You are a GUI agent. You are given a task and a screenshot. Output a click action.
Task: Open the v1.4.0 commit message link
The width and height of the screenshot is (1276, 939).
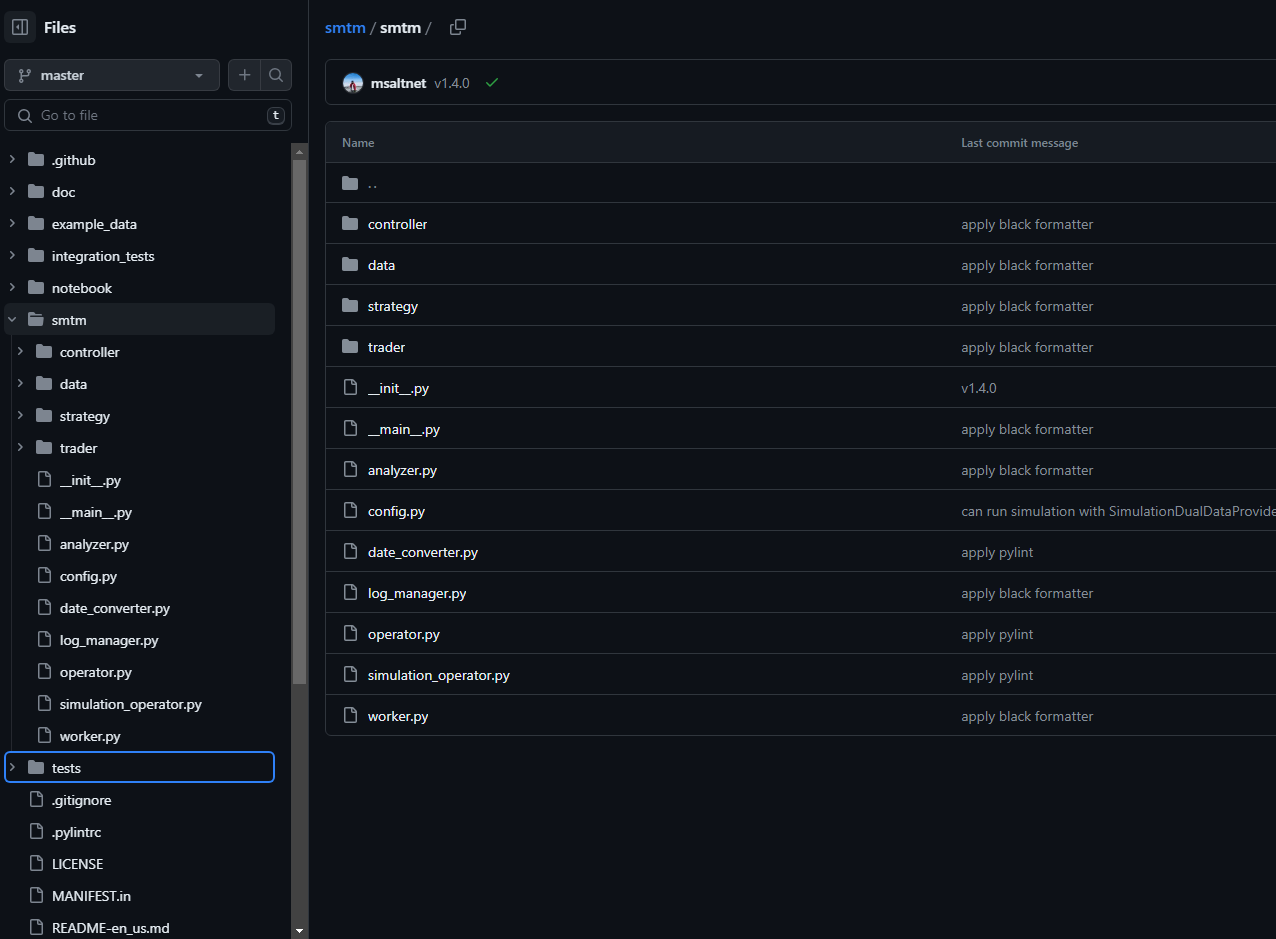(x=978, y=388)
